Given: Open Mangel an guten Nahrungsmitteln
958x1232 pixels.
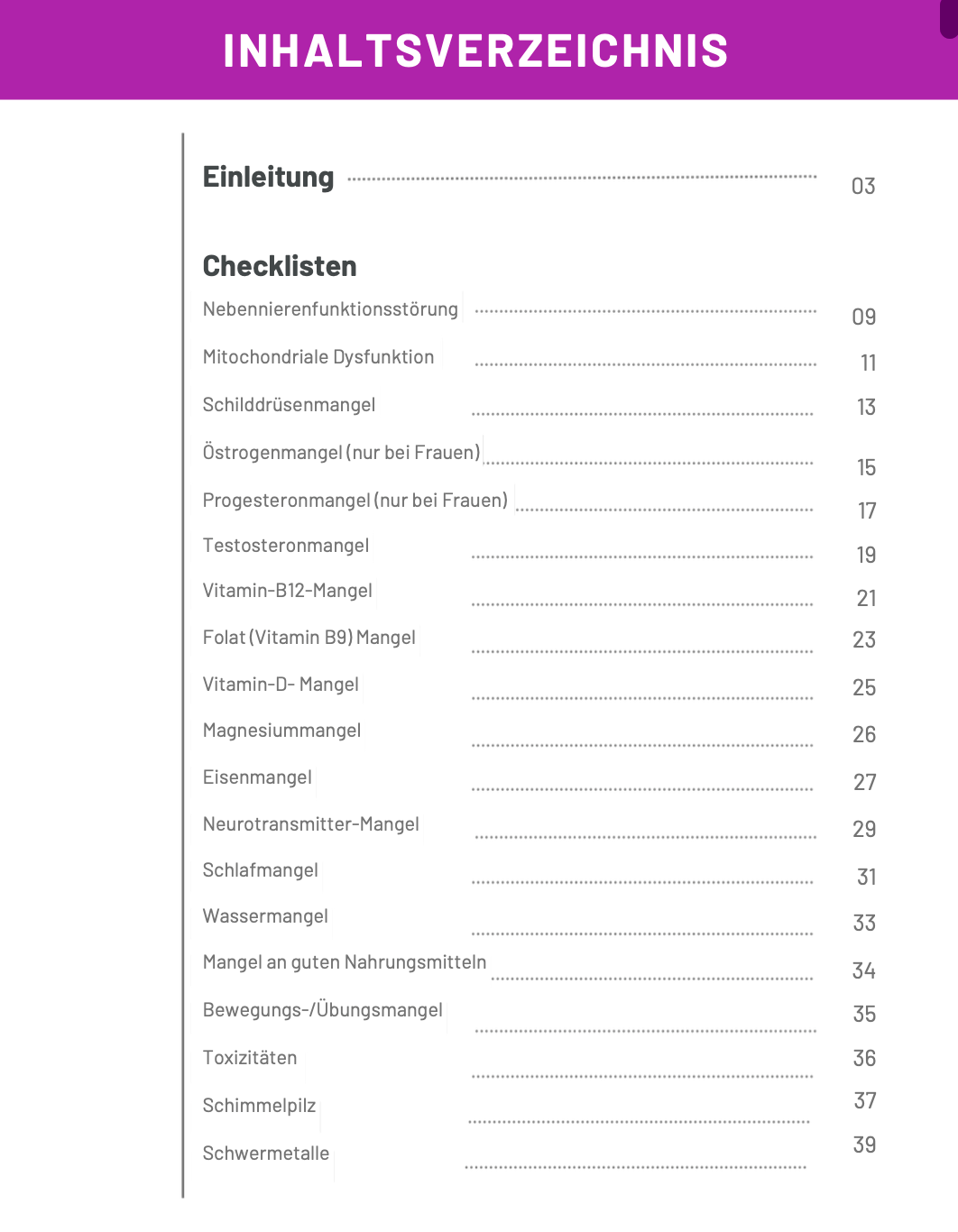Looking at the screenshot, I should pos(344,962).
